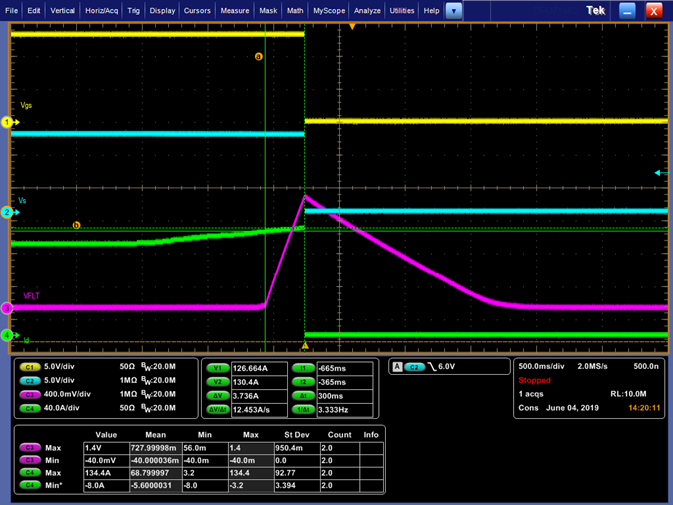The height and width of the screenshot is (505, 673).
Task: Select channel 4 ground marker on waveform
Action: pos(7,335)
